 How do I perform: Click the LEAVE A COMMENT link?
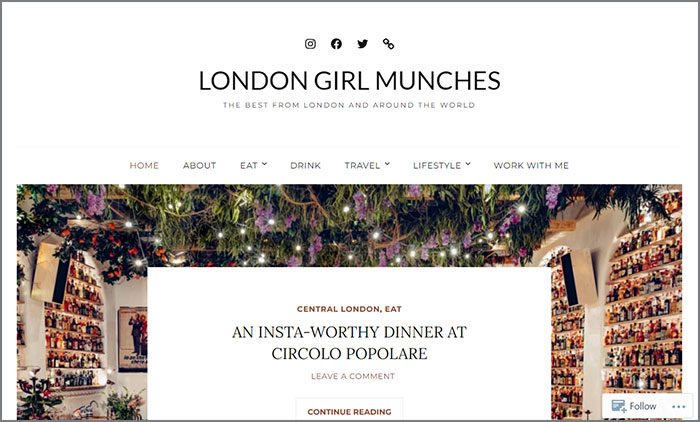click(353, 376)
